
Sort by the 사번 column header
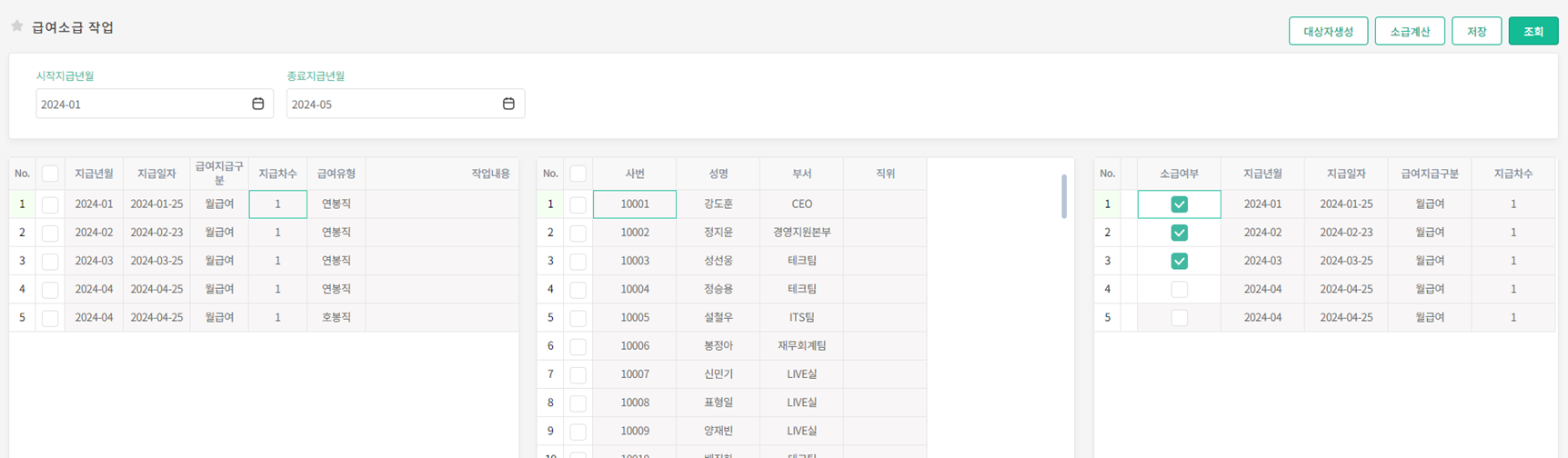[635, 174]
